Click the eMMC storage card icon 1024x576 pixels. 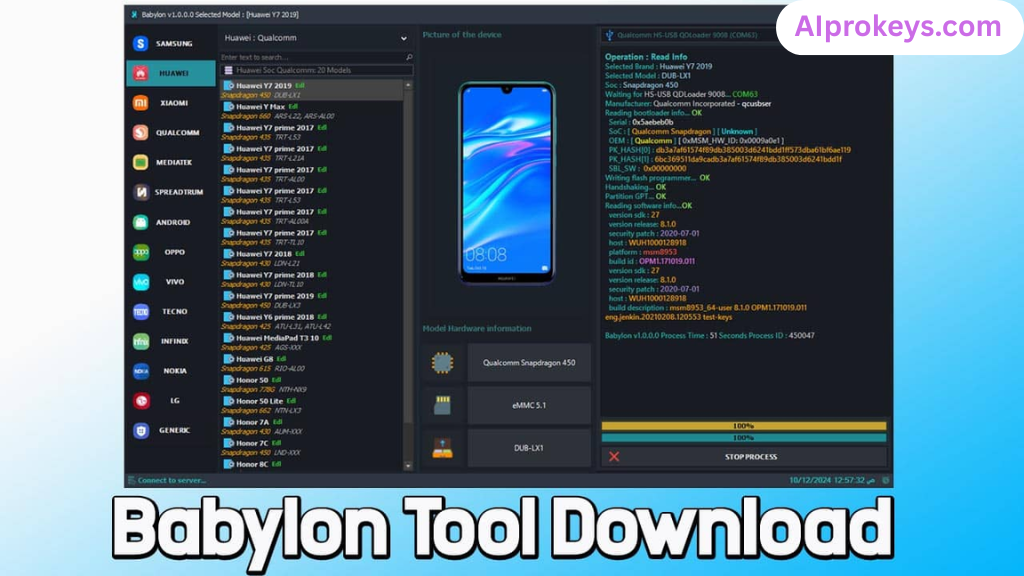pos(442,405)
